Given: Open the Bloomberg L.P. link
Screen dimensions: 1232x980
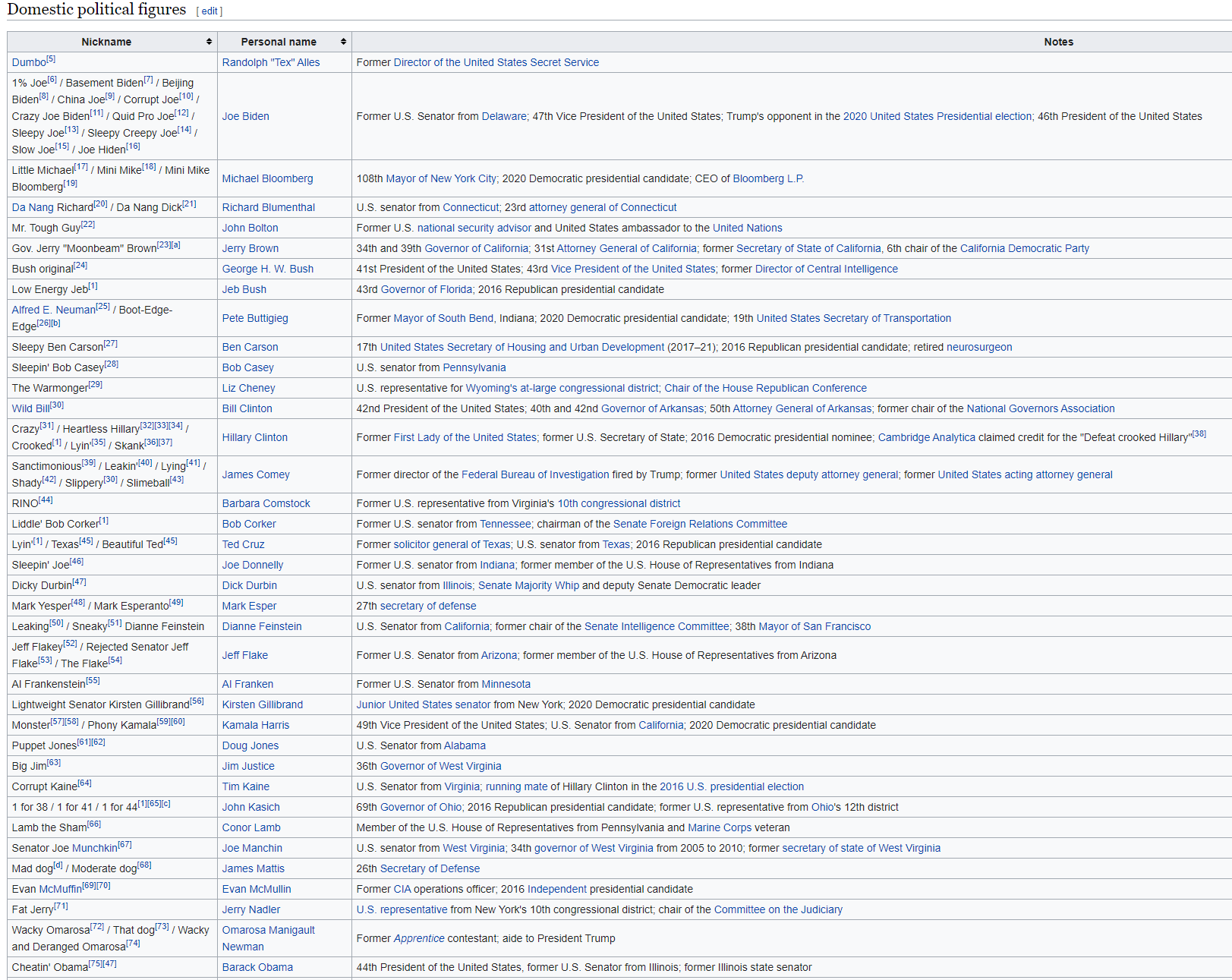Looking at the screenshot, I should [768, 178].
